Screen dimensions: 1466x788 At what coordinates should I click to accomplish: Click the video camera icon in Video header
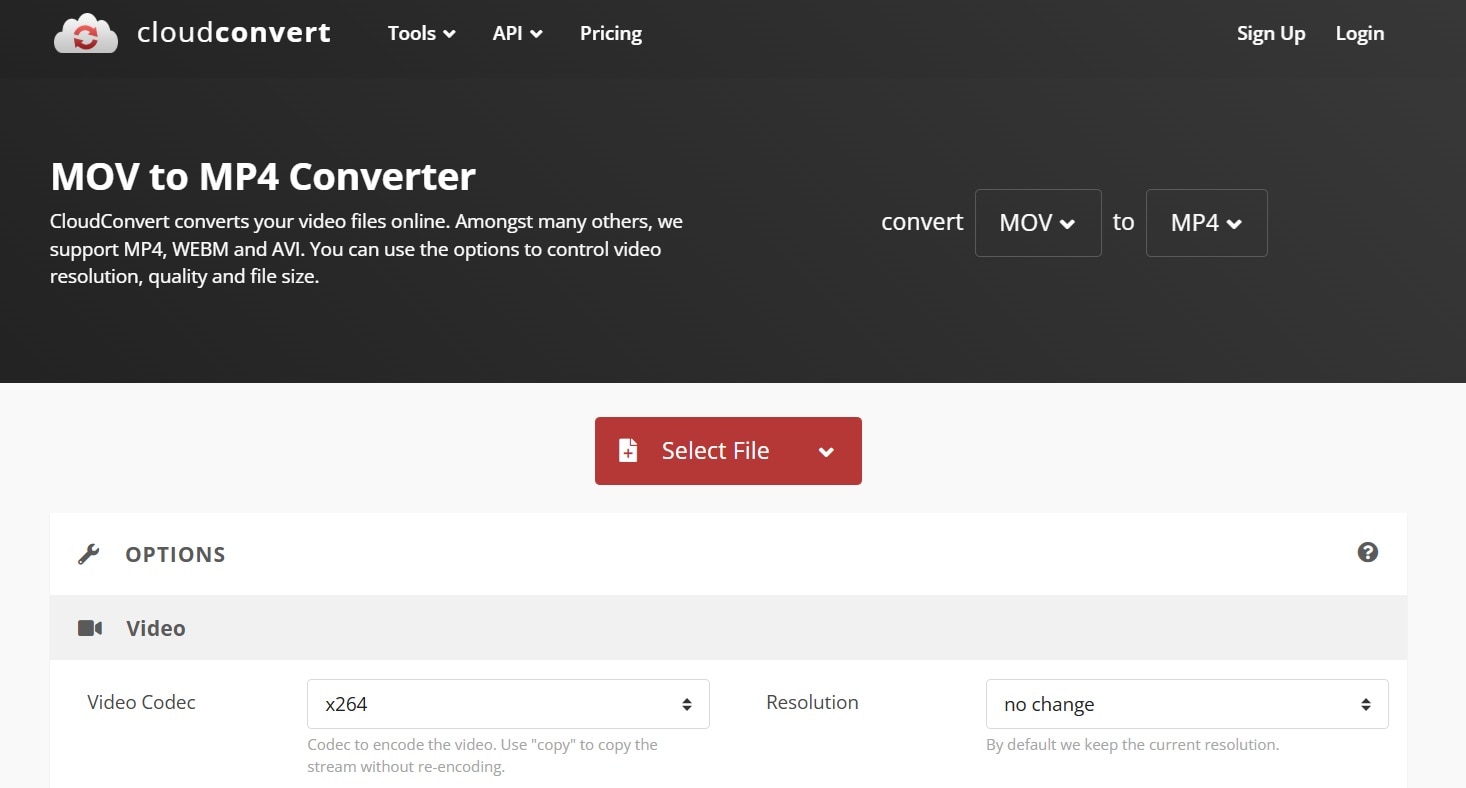tap(90, 628)
